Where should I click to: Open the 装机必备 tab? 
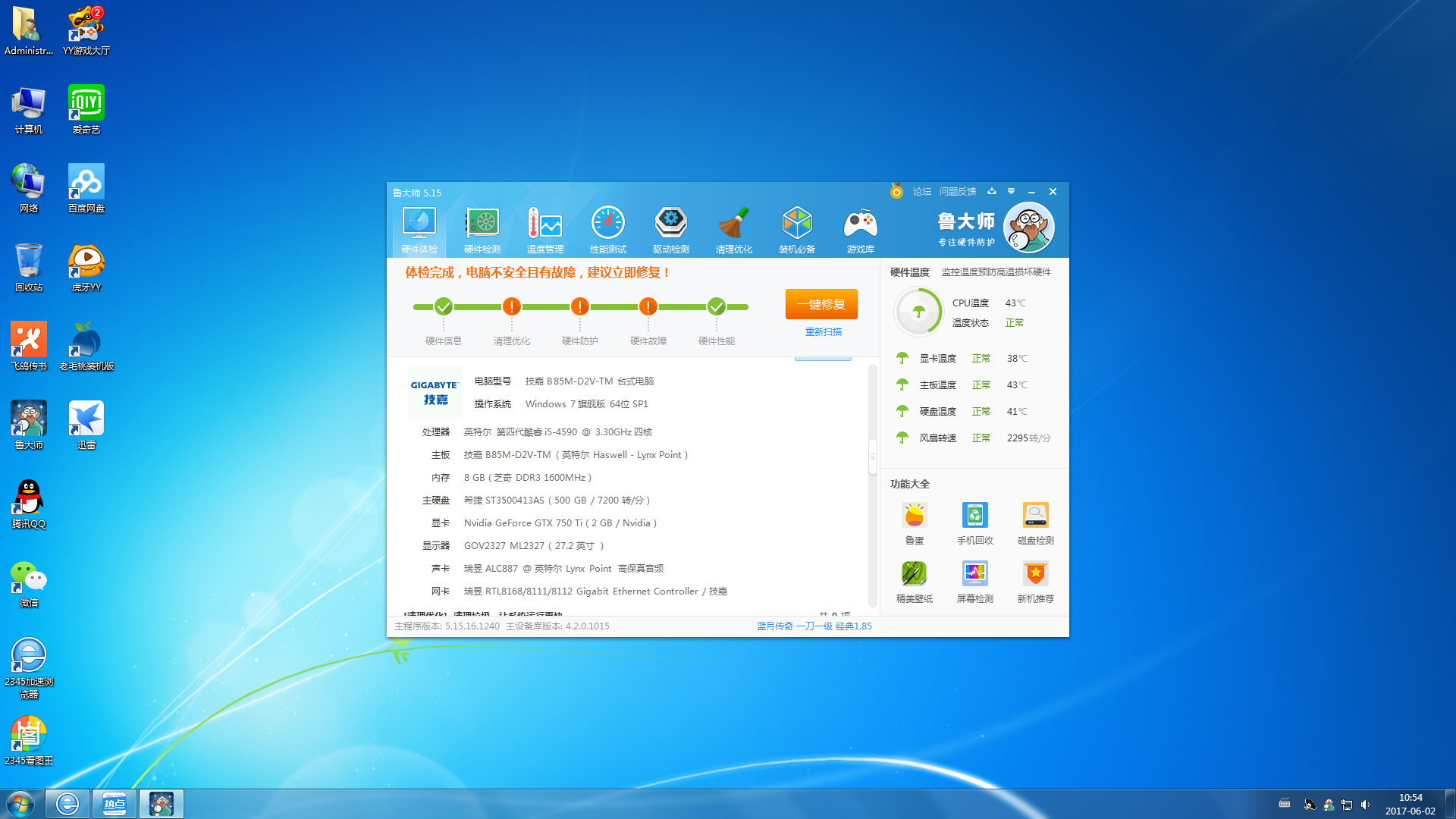[x=797, y=231]
